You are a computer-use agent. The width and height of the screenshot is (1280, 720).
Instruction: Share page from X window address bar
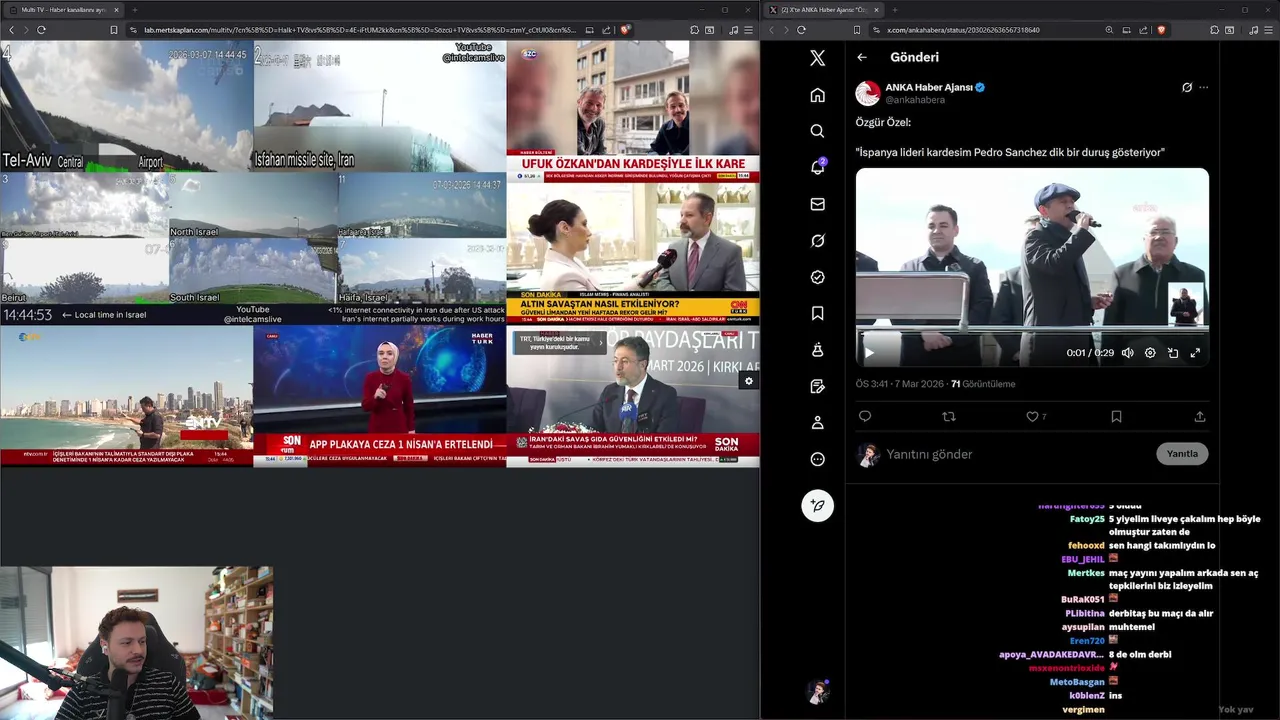click(x=1143, y=30)
